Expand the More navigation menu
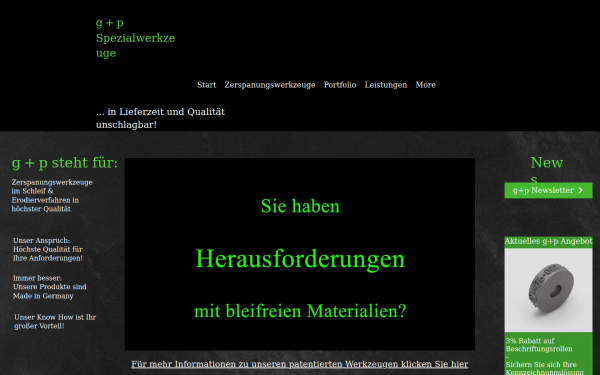Image resolution: width=600 pixels, height=375 pixels. pos(426,85)
